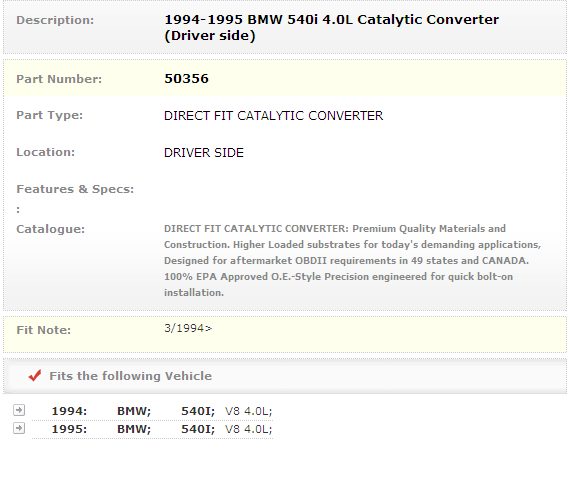Click V8 4.0L engine in 1994 row

249,411
